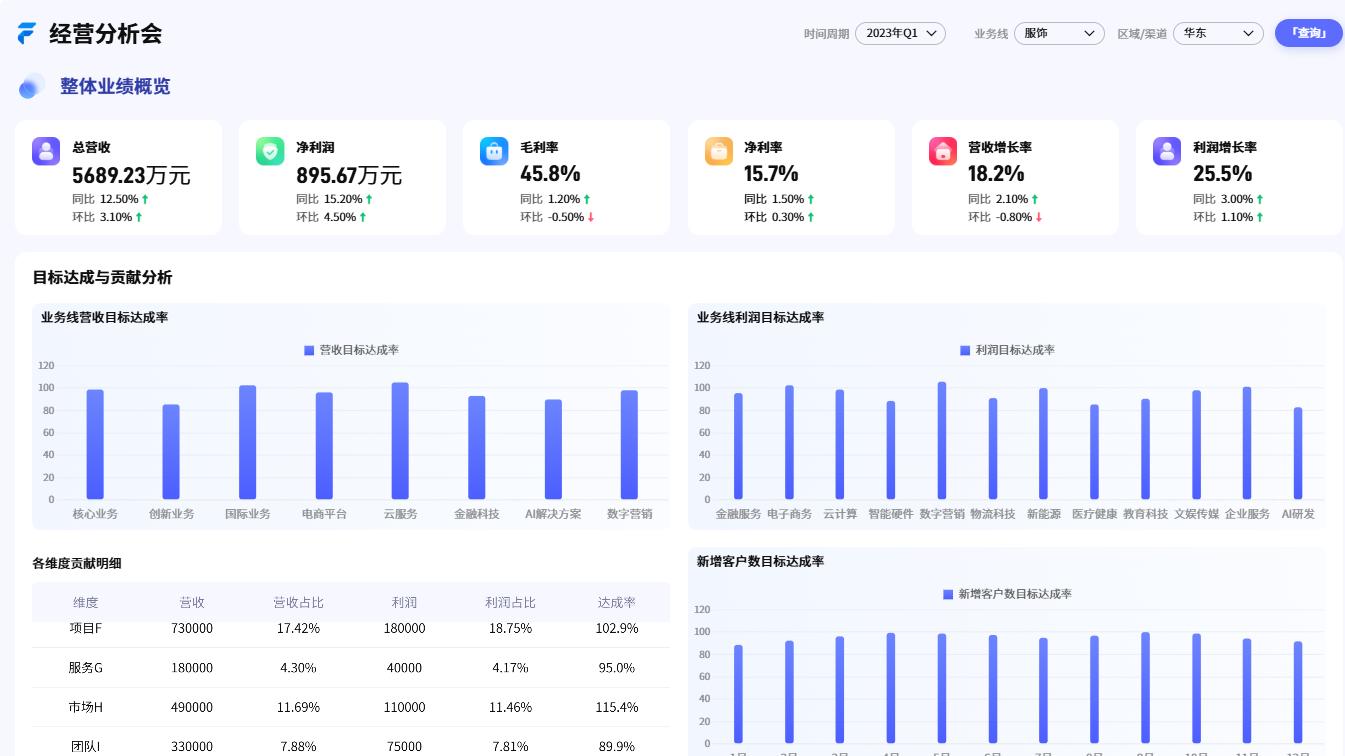Toggle the 利润目标达成率 legend
Viewport: 1345px width, 756px height.
[1007, 350]
